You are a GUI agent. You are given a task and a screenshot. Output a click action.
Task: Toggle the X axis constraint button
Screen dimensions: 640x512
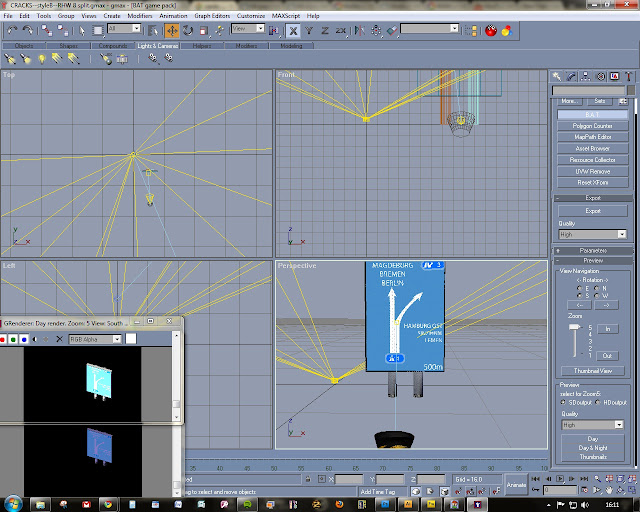click(293, 31)
